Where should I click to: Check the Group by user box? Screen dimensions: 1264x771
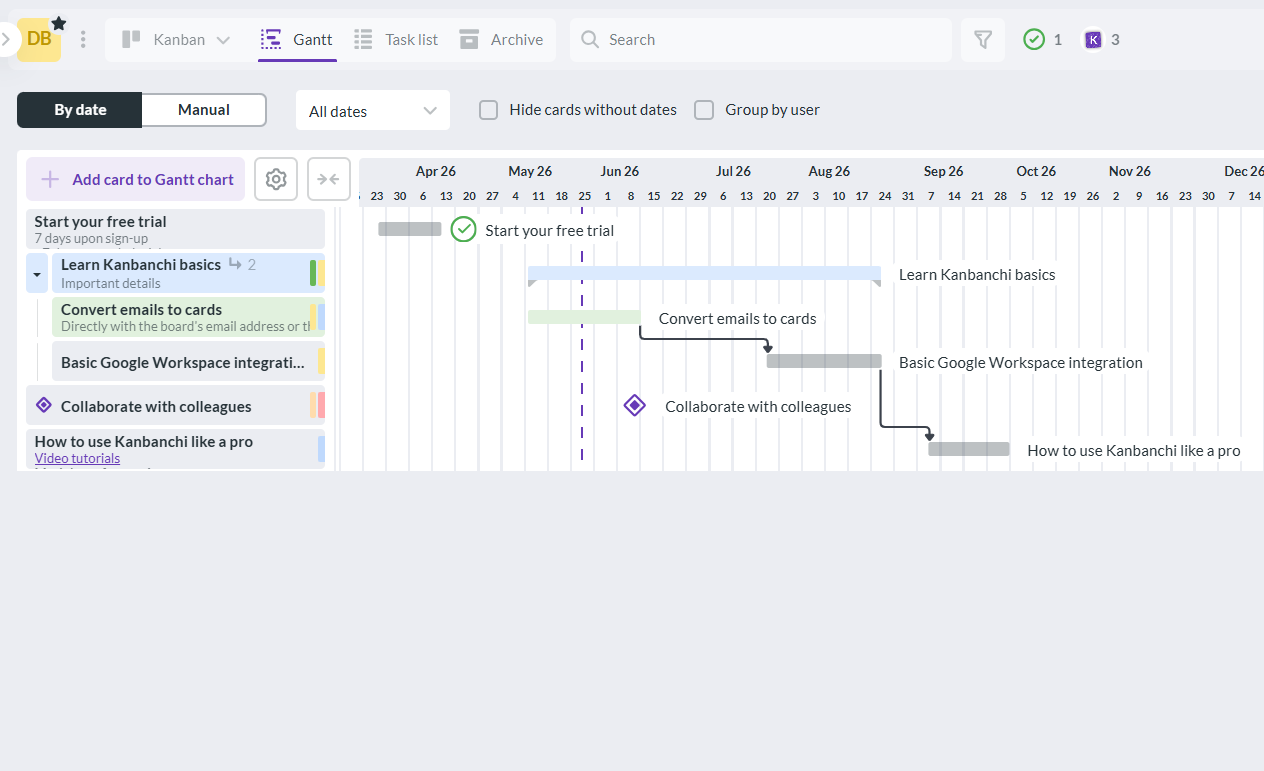704,110
